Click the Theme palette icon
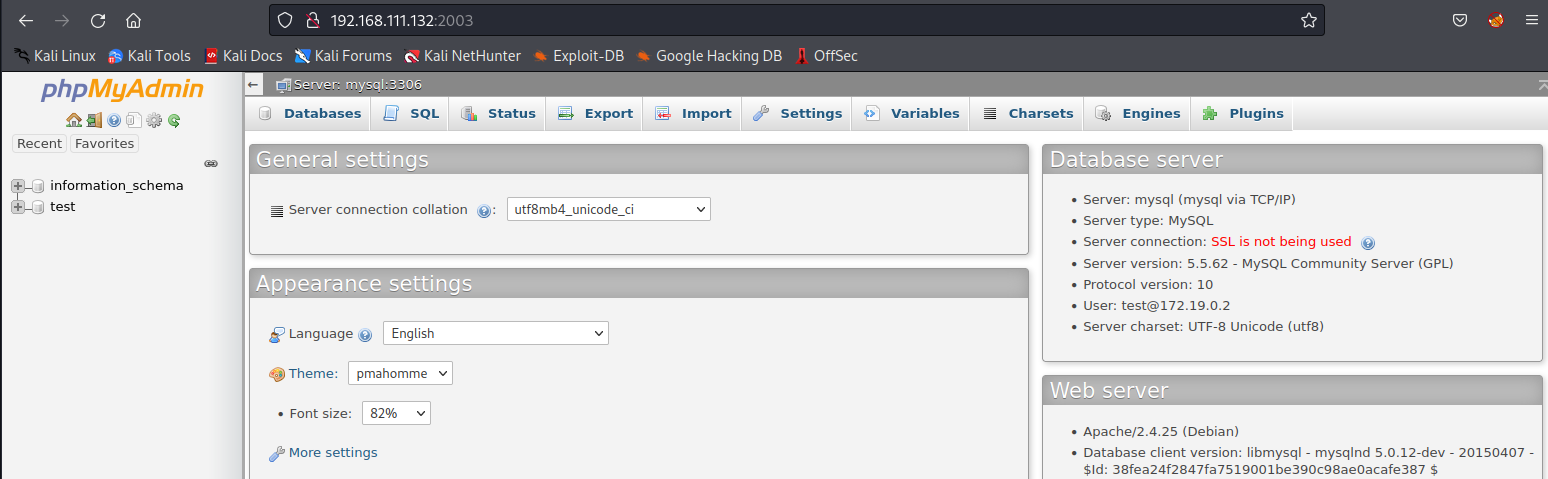Image resolution: width=1548 pixels, height=479 pixels. click(x=277, y=374)
